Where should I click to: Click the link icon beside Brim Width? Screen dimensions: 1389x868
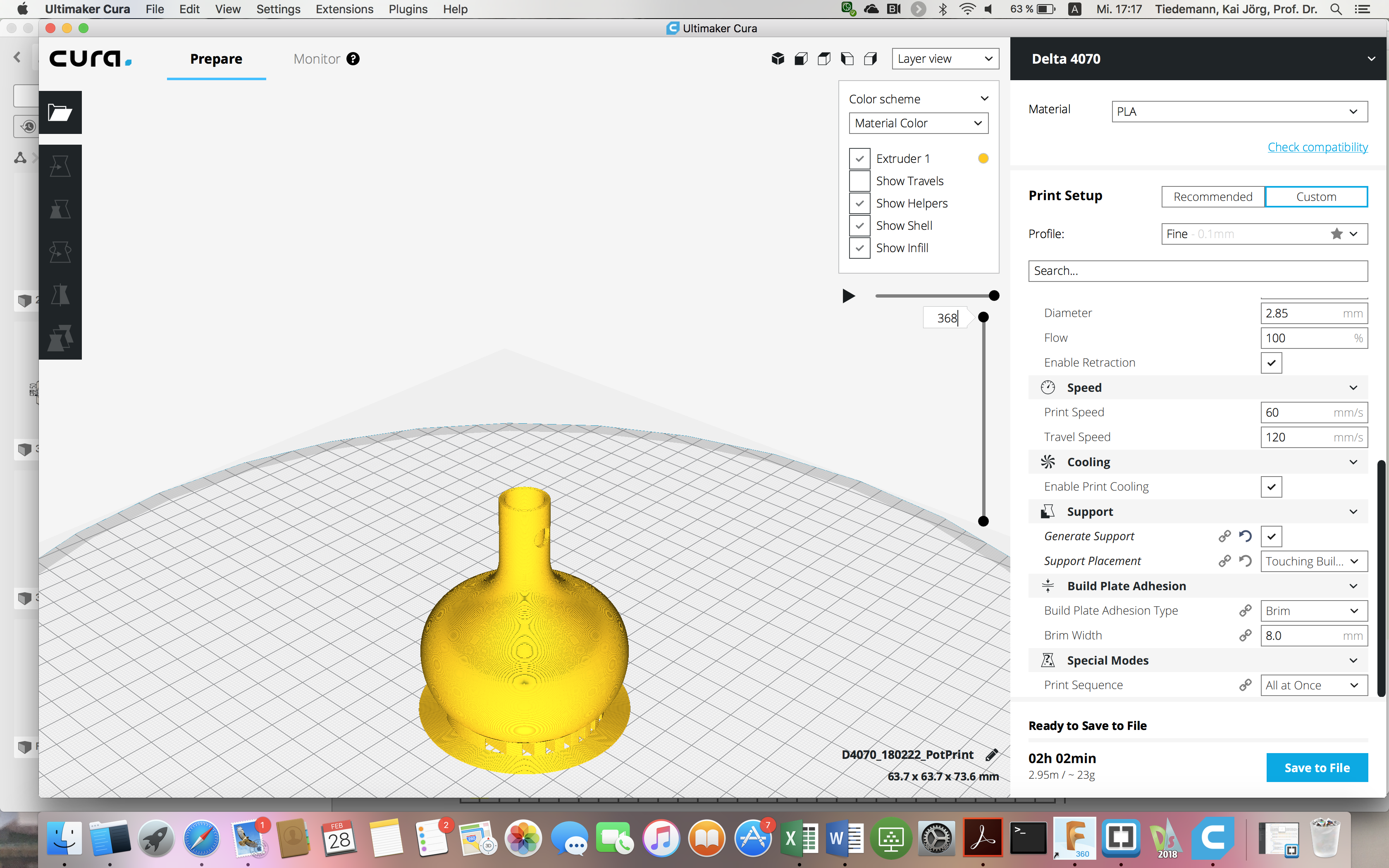tap(1245, 636)
